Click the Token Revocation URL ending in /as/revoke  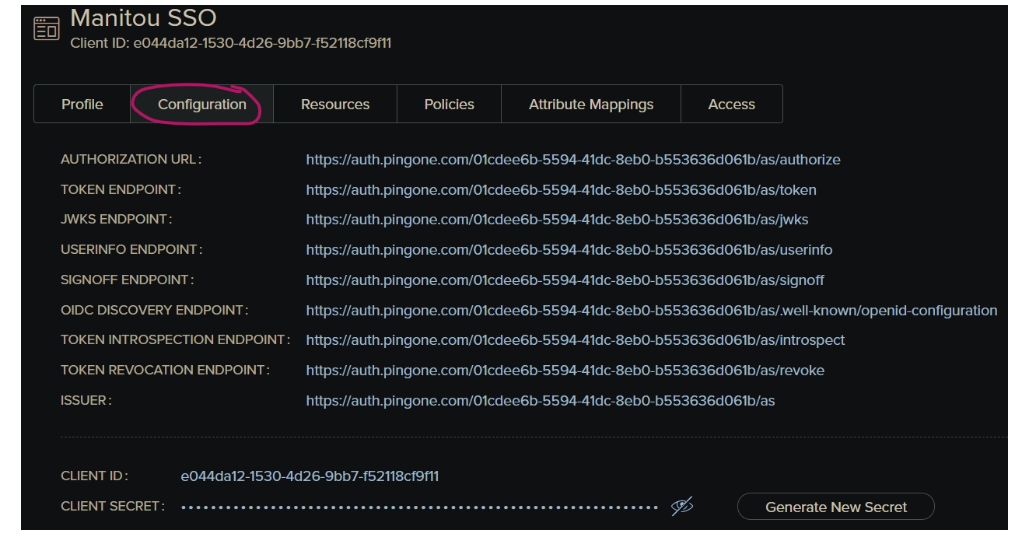(x=565, y=370)
